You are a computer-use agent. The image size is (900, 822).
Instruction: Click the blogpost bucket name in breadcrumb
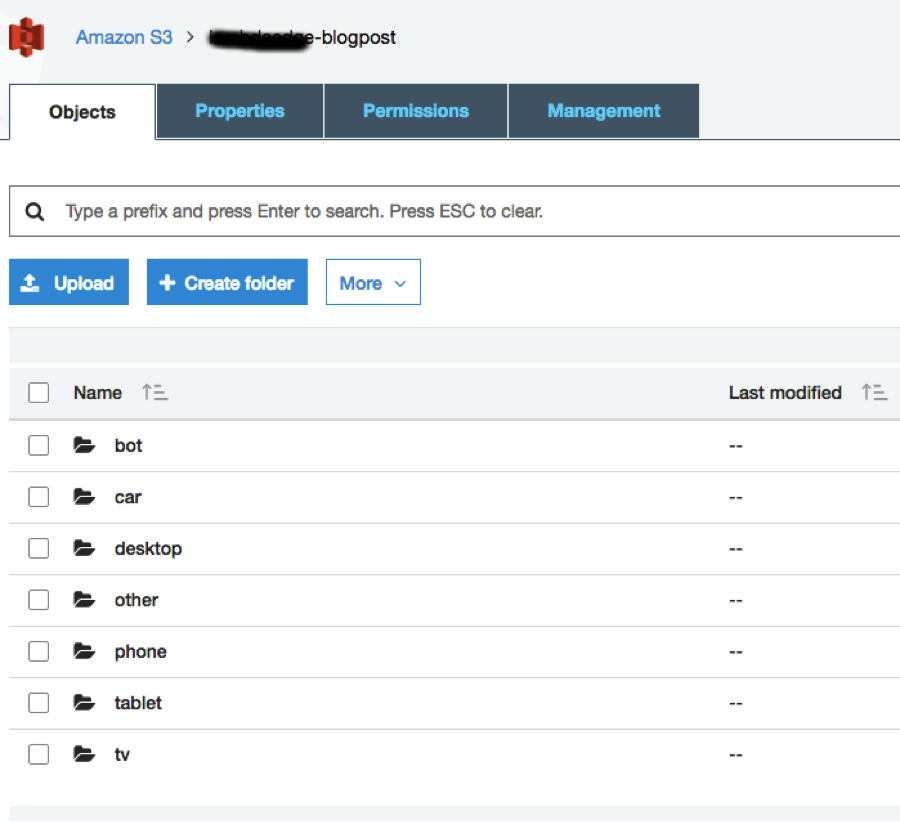pyautogui.click(x=302, y=37)
